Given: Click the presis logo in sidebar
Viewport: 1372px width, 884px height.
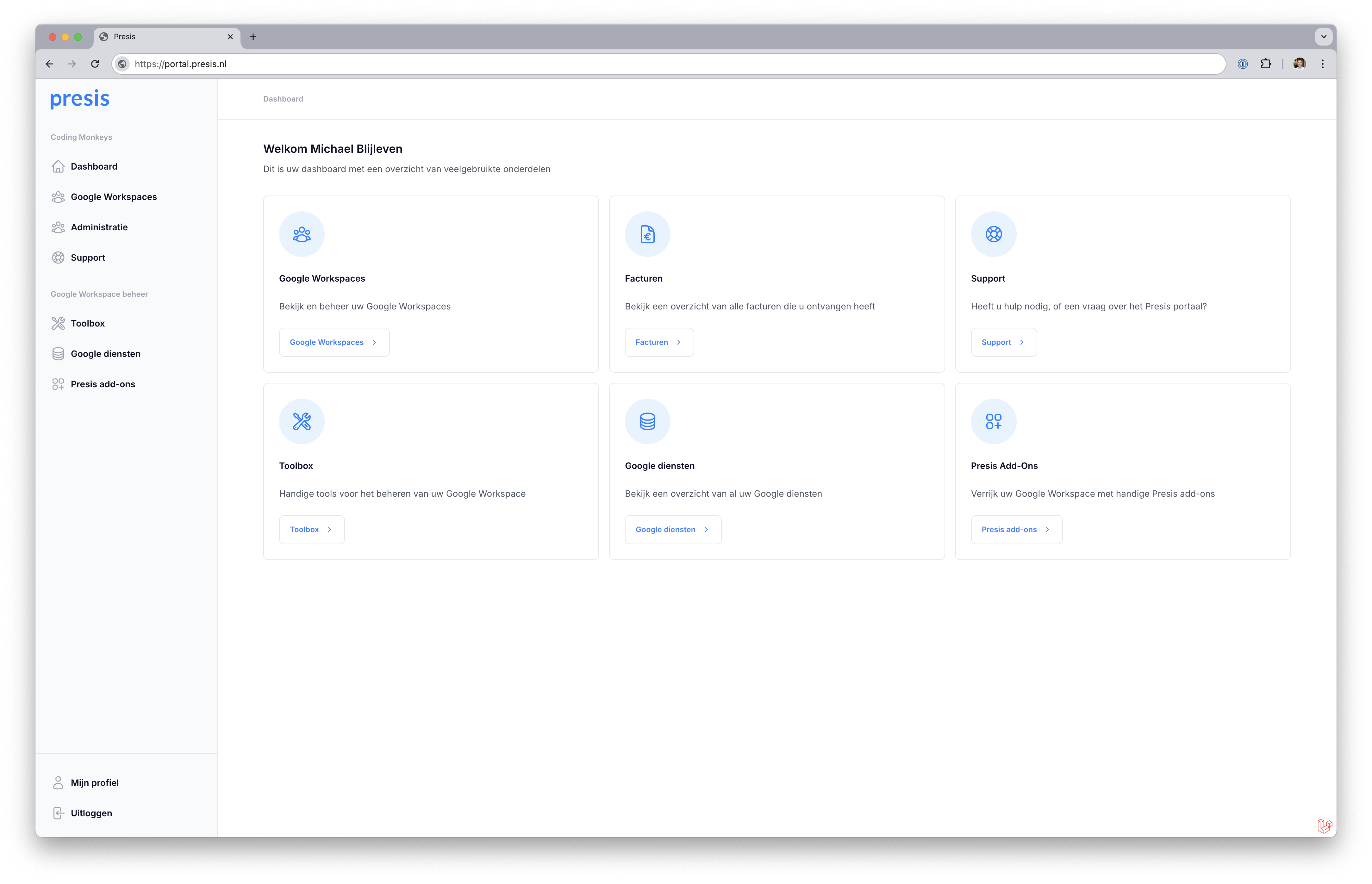Looking at the screenshot, I should tap(79, 99).
